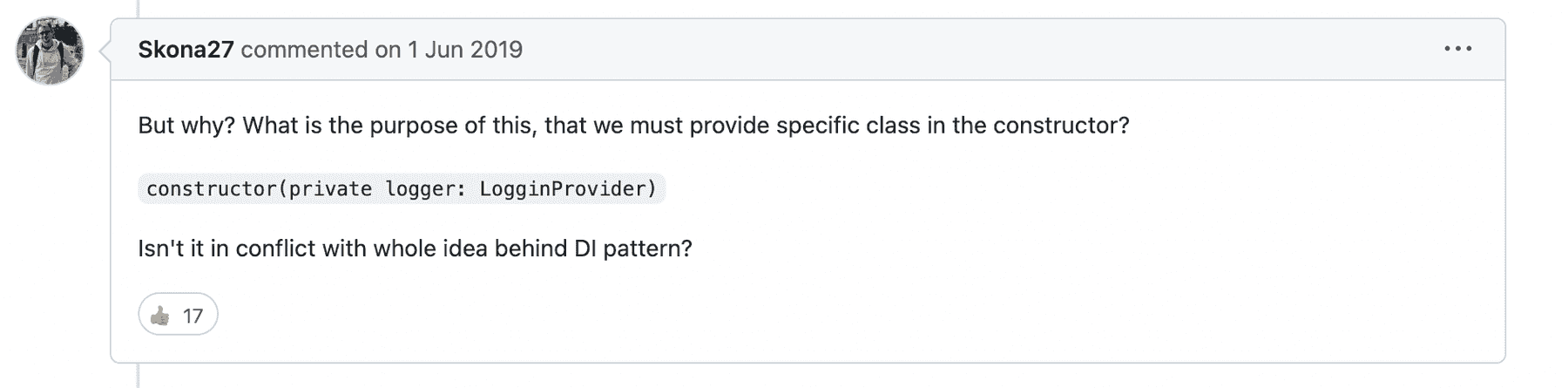
Task: Click the timeline line below the comment
Action: click(139, 376)
